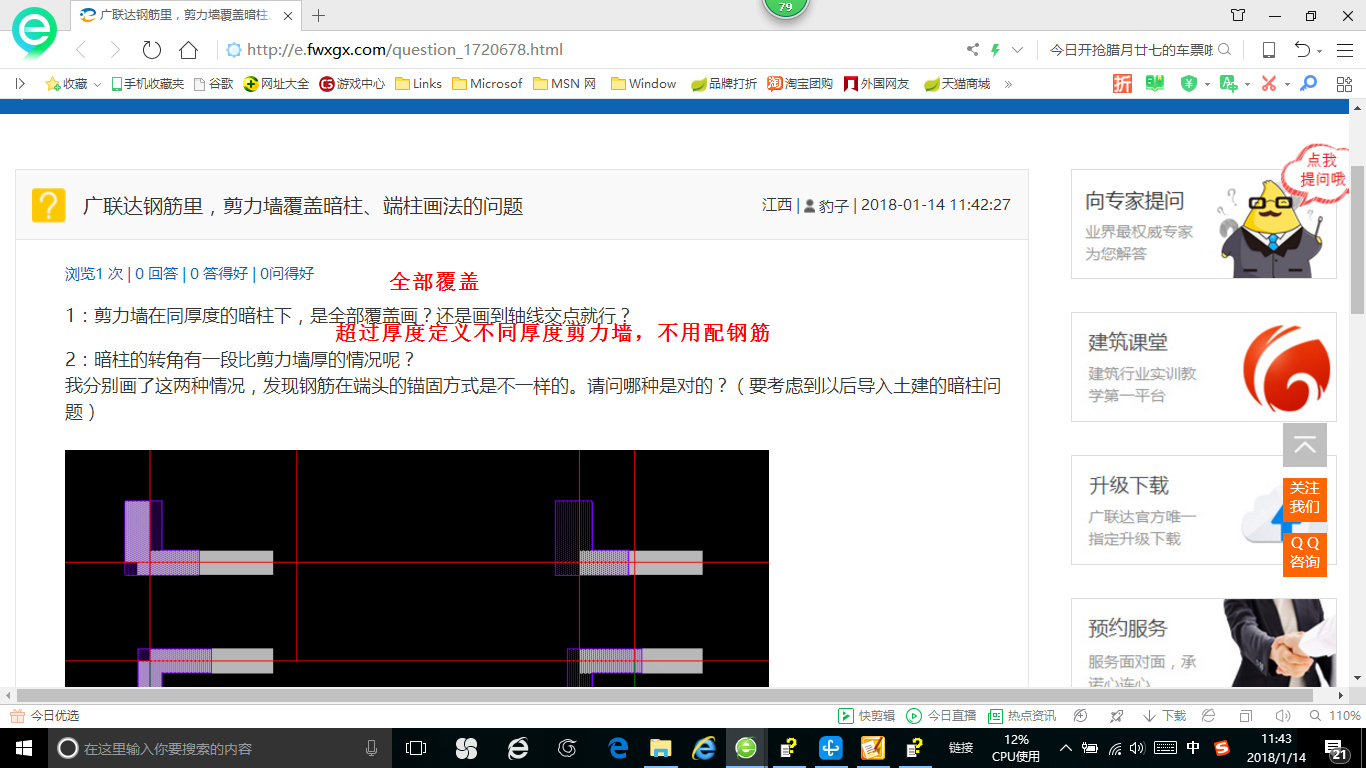Click the orange QQ咨询 button

coord(1305,553)
